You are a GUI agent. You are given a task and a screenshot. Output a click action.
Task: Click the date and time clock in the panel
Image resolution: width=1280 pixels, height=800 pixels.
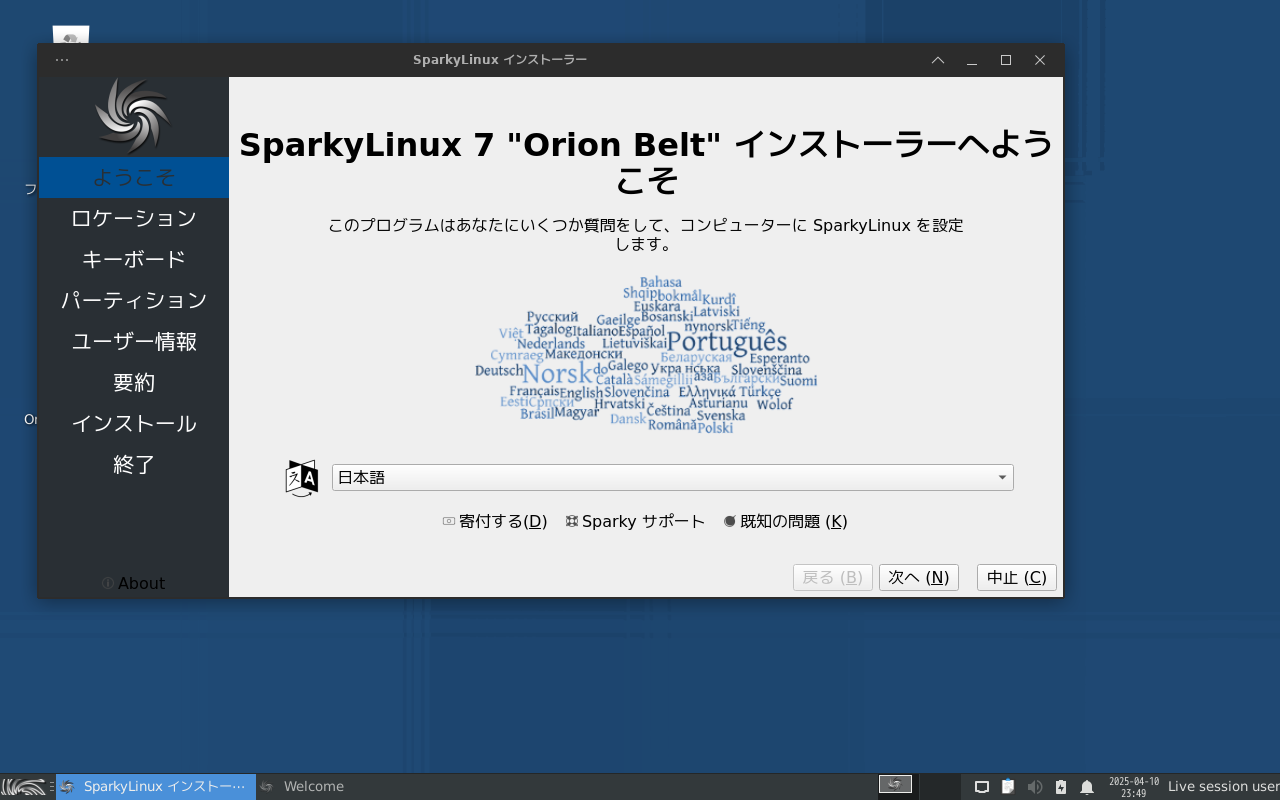point(1134,787)
